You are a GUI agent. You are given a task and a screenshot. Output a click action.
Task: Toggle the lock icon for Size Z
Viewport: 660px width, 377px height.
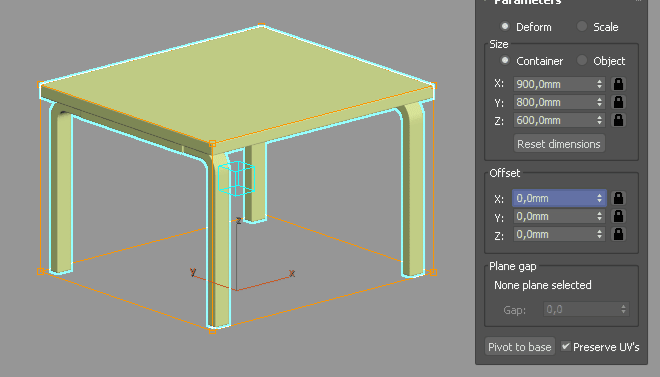pos(618,120)
